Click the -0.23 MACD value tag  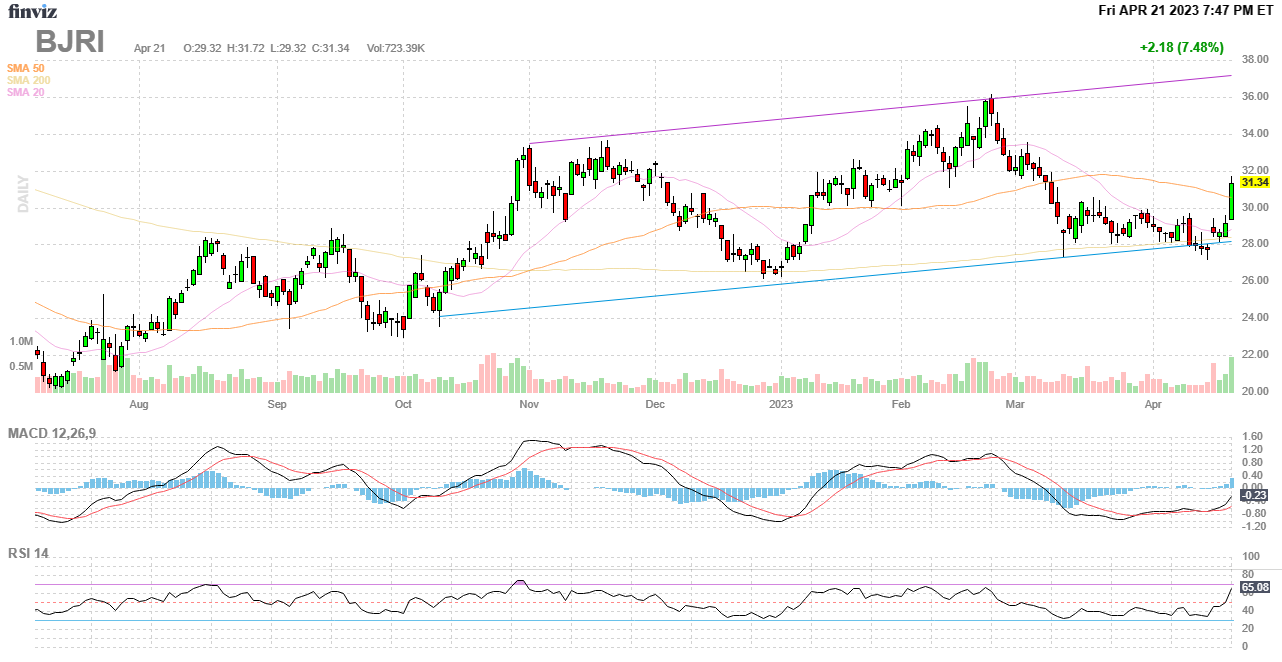click(x=1254, y=495)
